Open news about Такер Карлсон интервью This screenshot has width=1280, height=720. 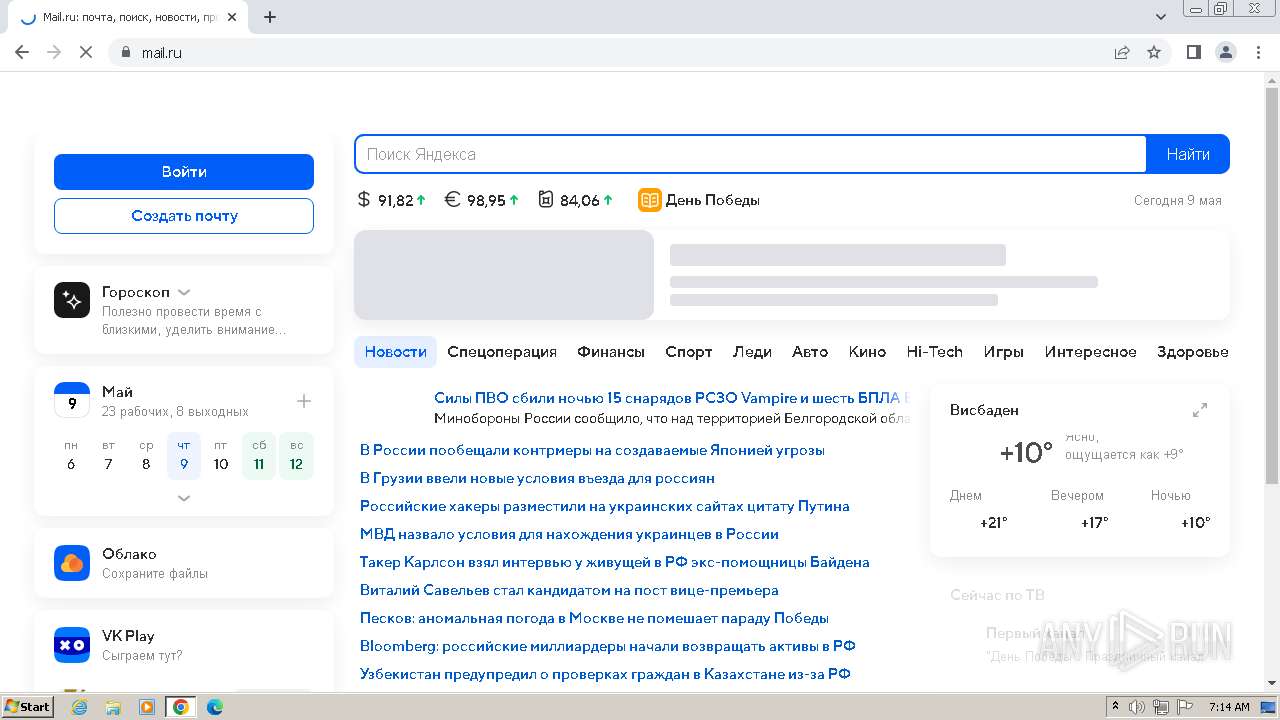coord(614,562)
